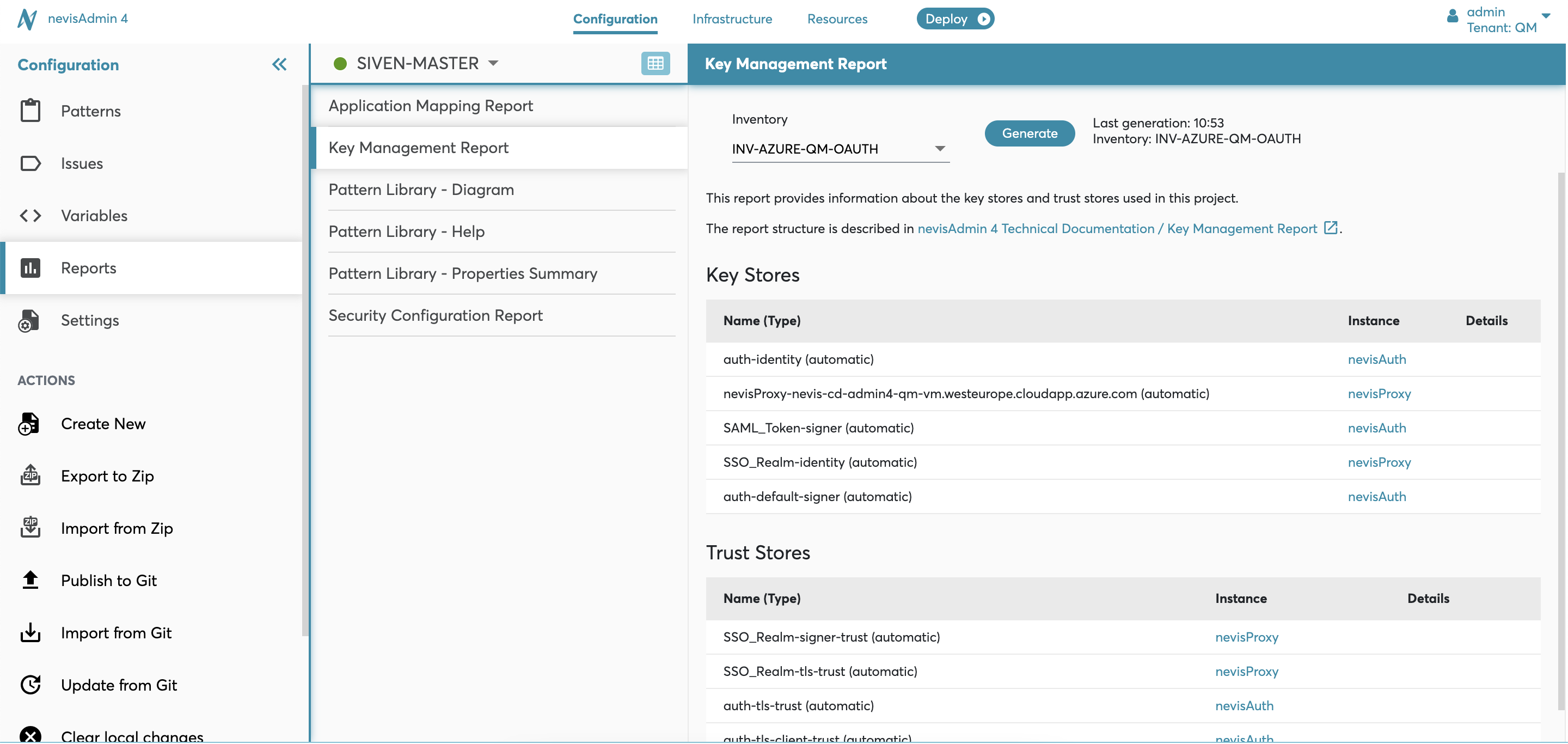Select the Infrastructure tab
1568x744 pixels.
[x=733, y=18]
